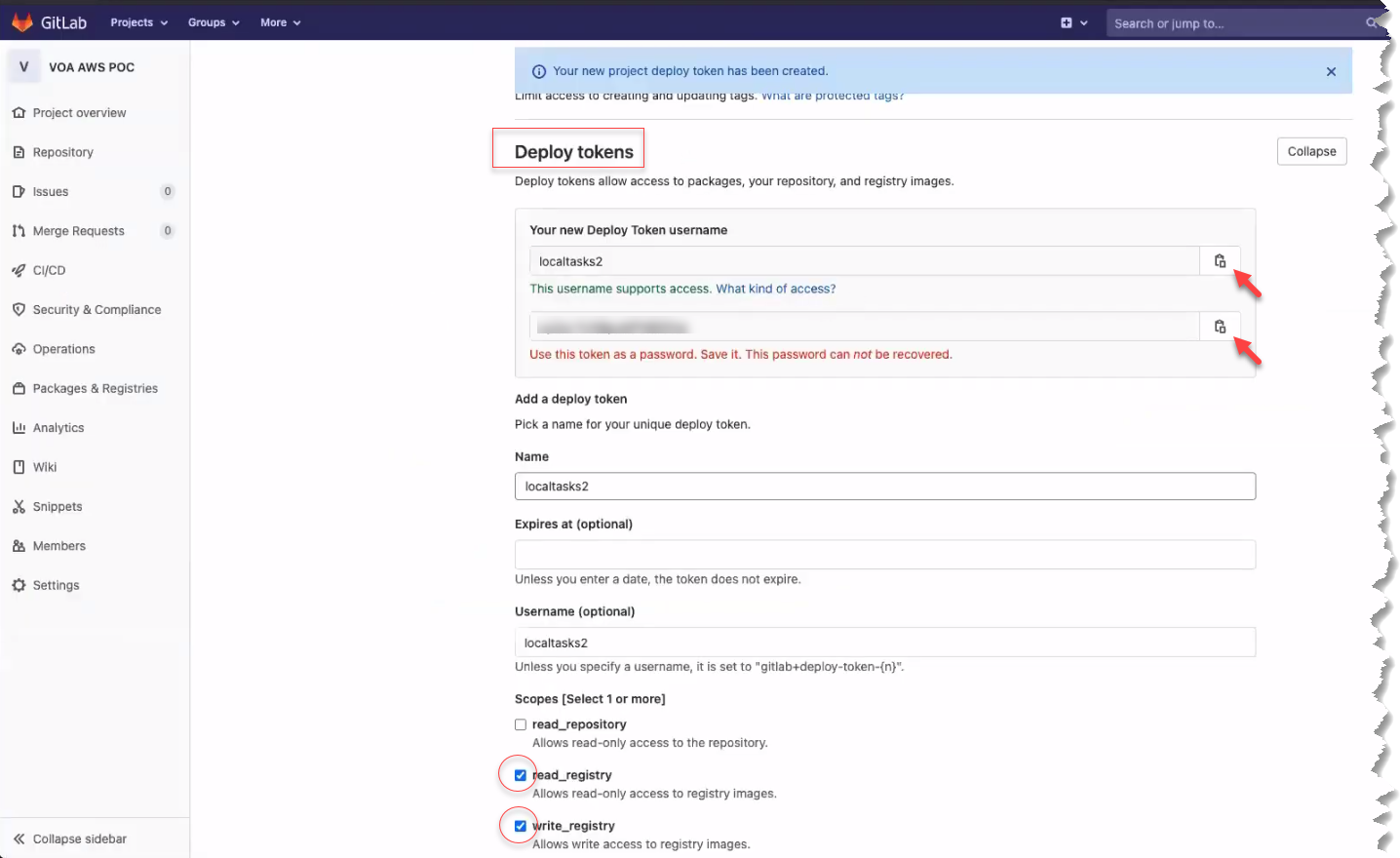Uncheck the write_registry scope
This screenshot has width=1400, height=858.
tap(521, 826)
